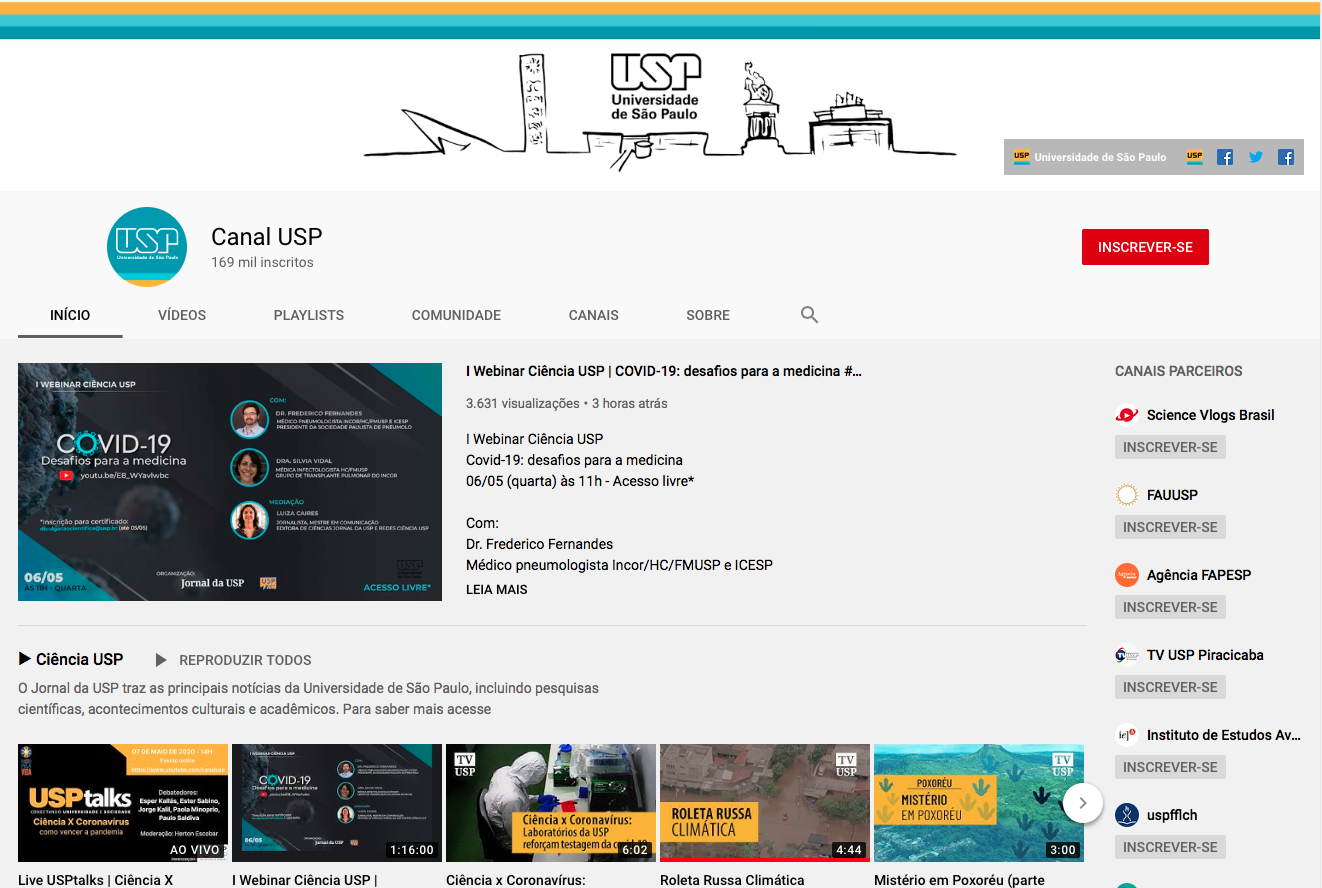Click the '3:00' duration badge
This screenshot has height=888, width=1322.
pos(1062,850)
